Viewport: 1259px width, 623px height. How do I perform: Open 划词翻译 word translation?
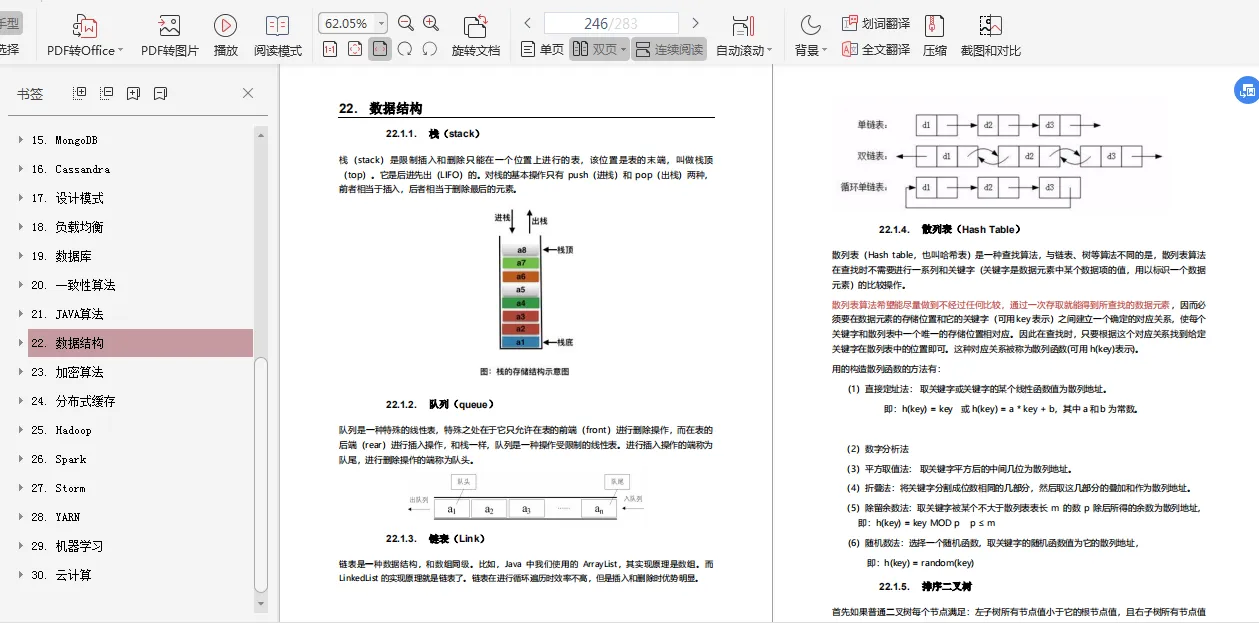click(876, 23)
